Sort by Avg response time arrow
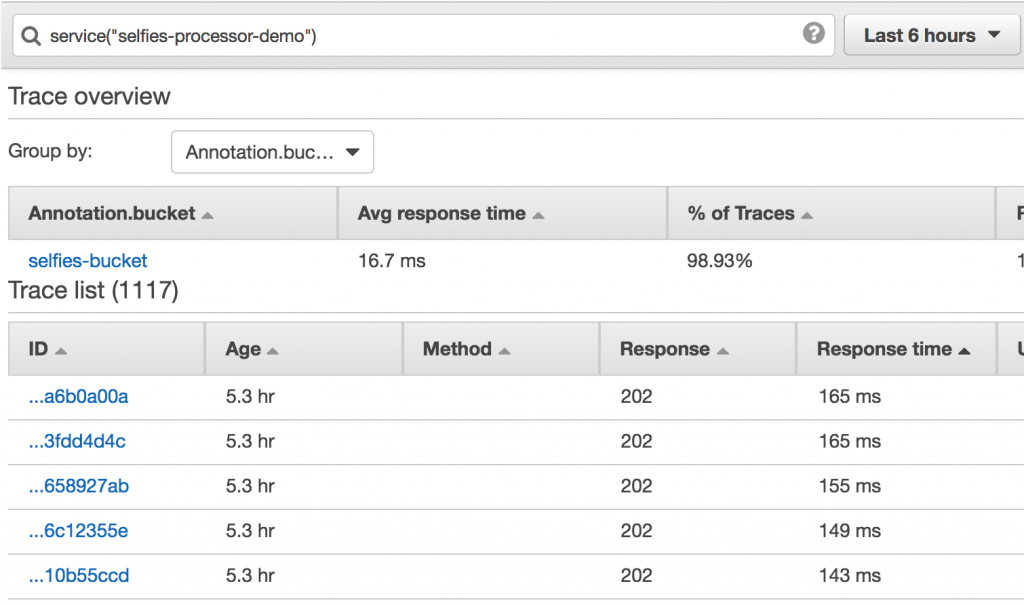The height and width of the screenshot is (605, 1024). pos(538,216)
